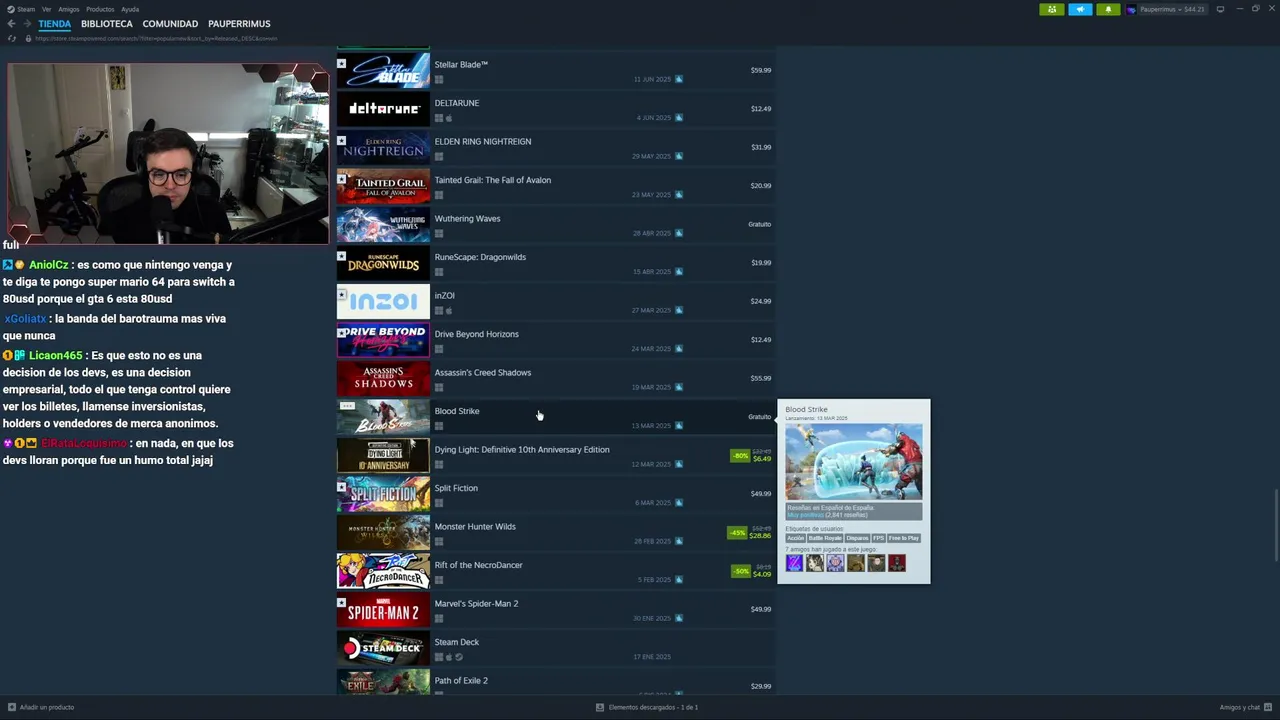This screenshot has width=1280, height=720.
Task: Click the Disparos tag in the popup
Action: pyautogui.click(x=857, y=538)
